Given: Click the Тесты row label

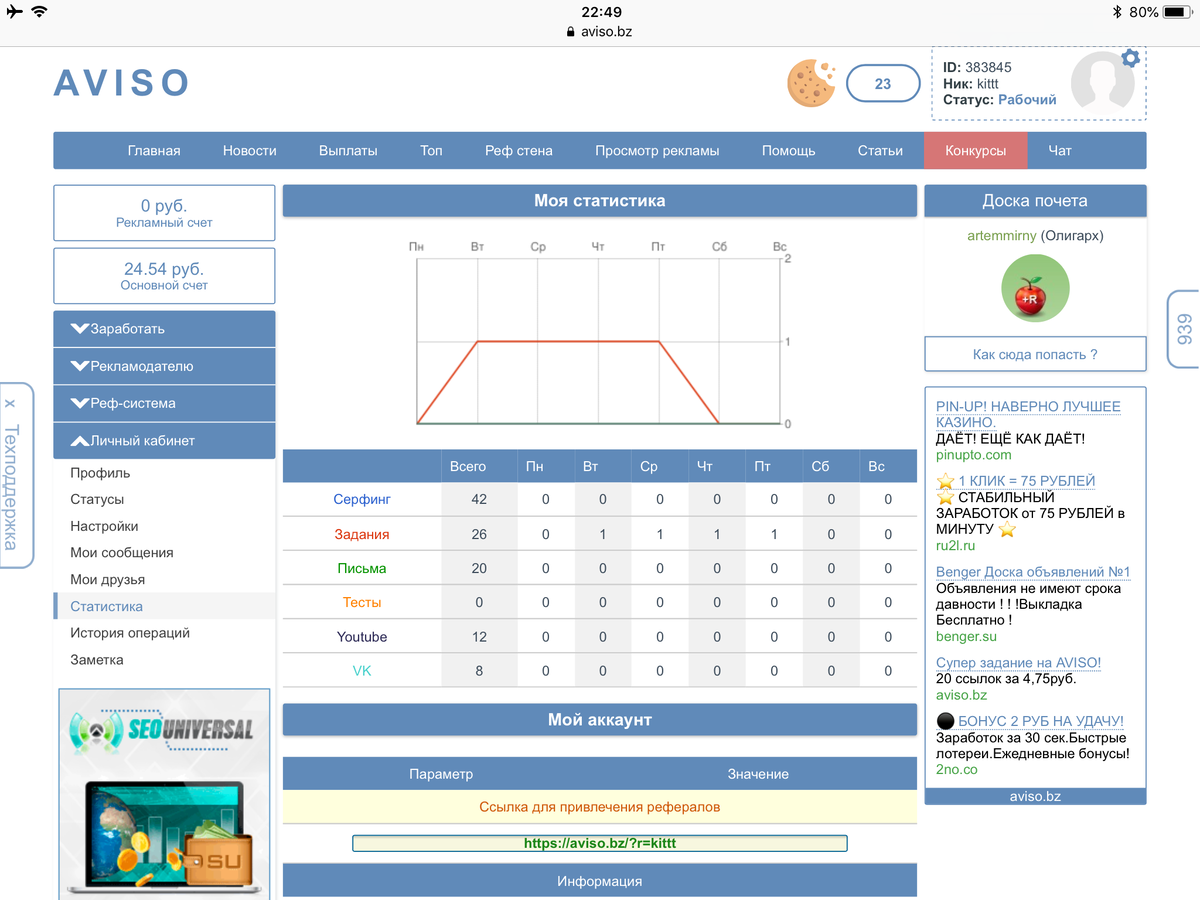Looking at the screenshot, I should click(362, 602).
